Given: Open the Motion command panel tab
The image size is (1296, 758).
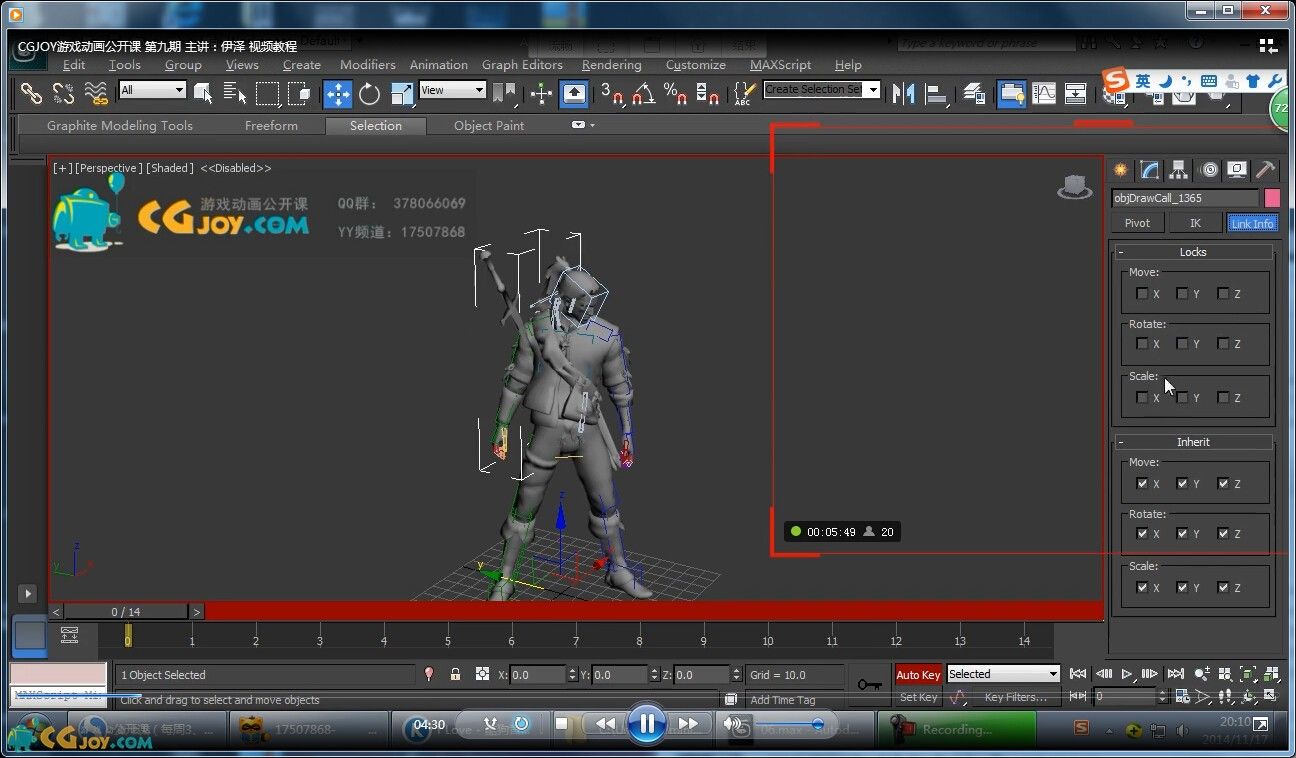Looking at the screenshot, I should [1208, 169].
